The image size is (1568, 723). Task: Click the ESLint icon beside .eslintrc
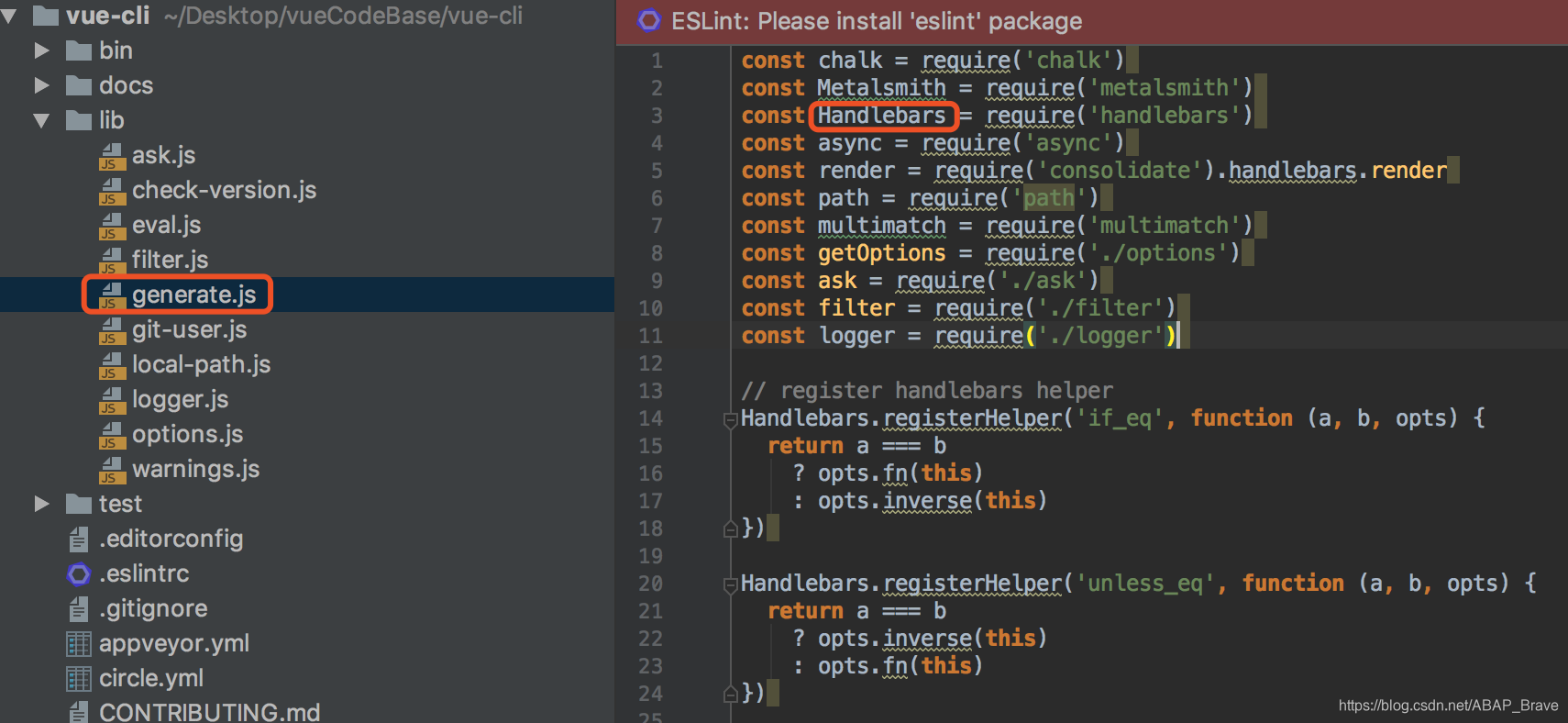click(x=79, y=573)
